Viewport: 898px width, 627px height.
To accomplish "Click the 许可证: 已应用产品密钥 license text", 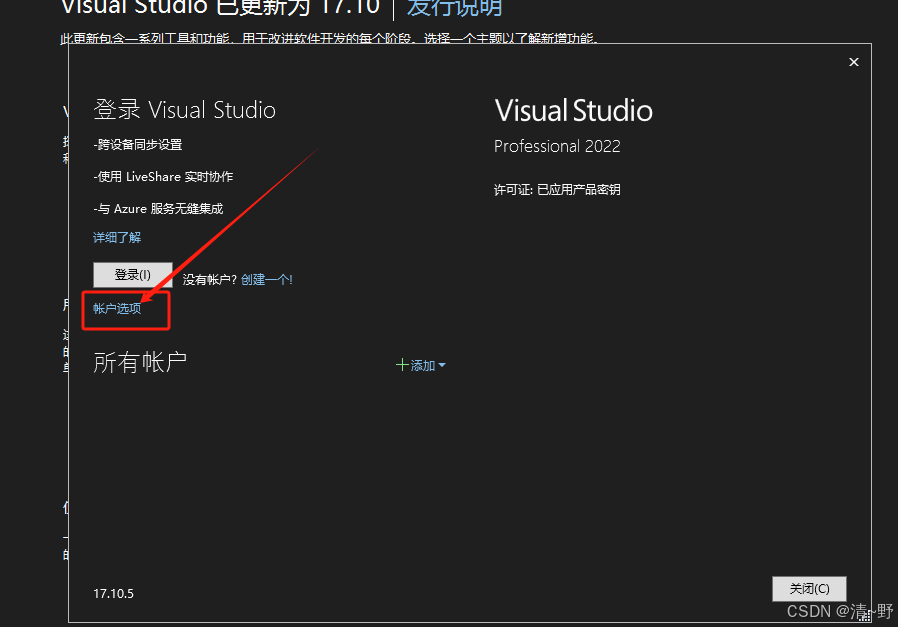I will 557,190.
